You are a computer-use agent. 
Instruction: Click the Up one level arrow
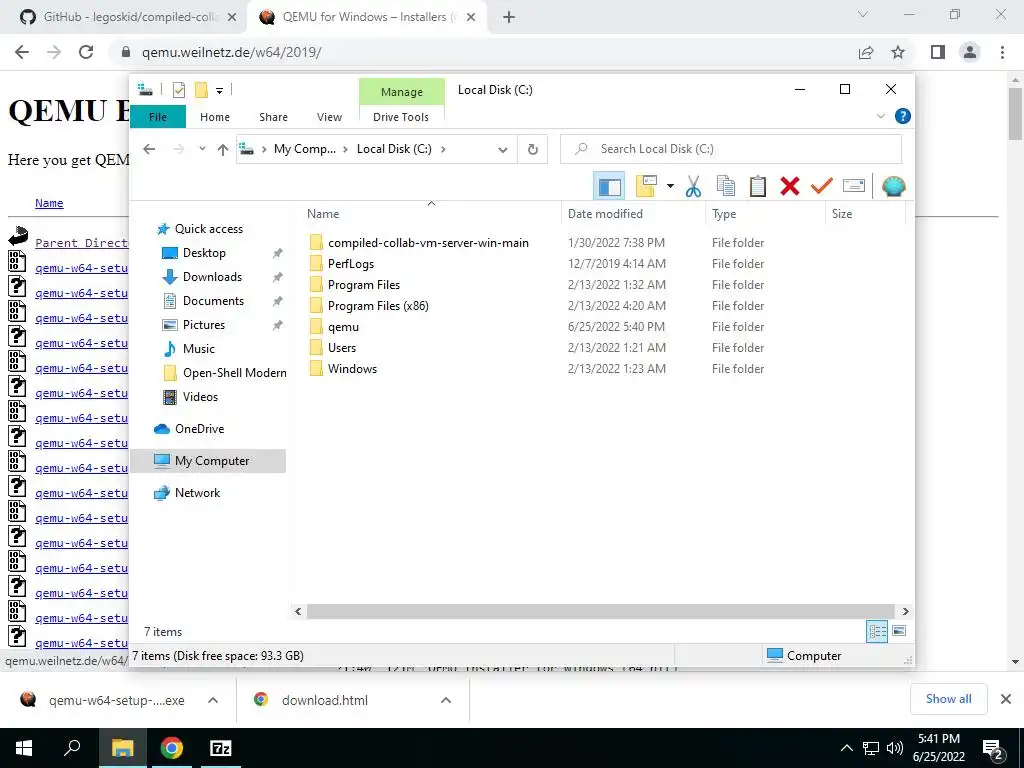223,150
